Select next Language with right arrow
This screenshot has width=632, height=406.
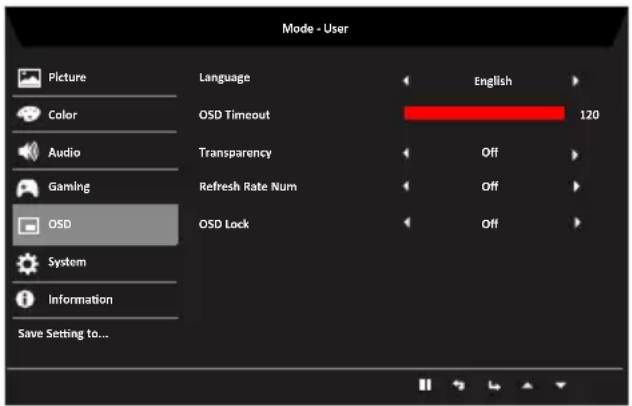click(x=576, y=81)
